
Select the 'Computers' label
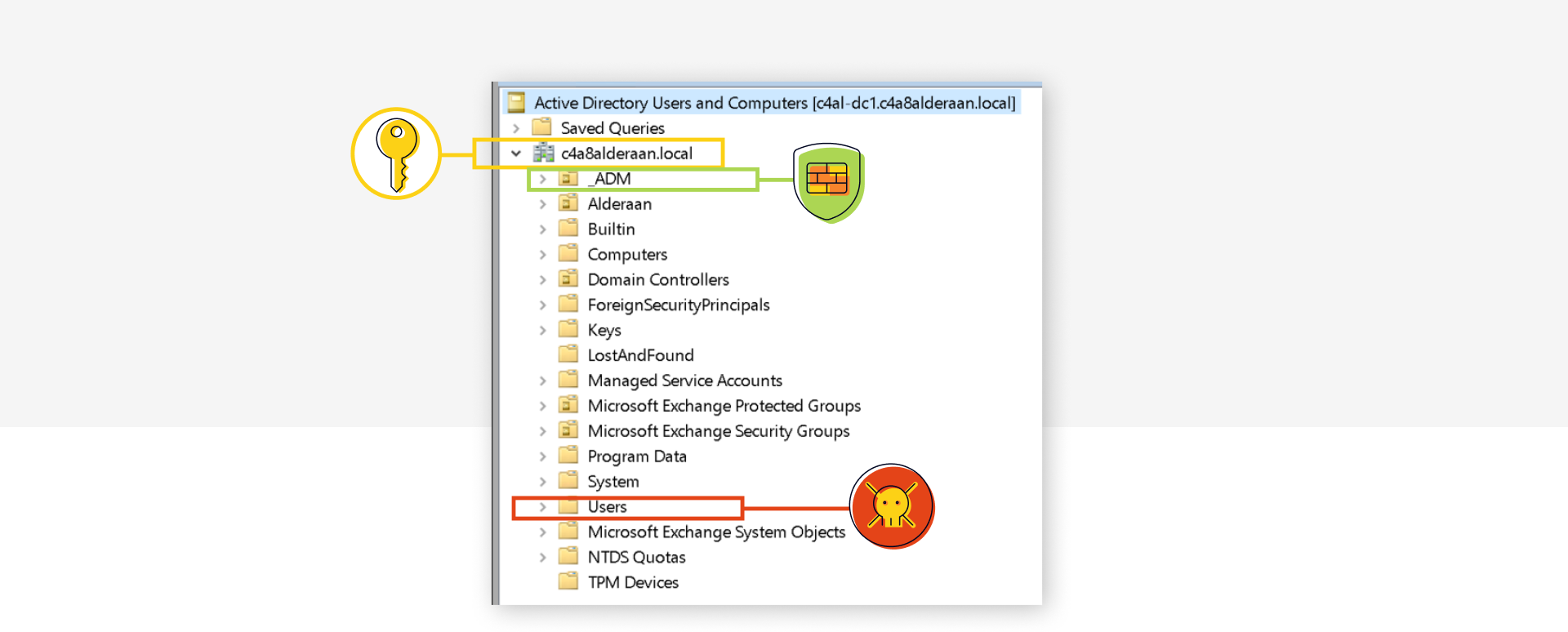[x=627, y=255]
